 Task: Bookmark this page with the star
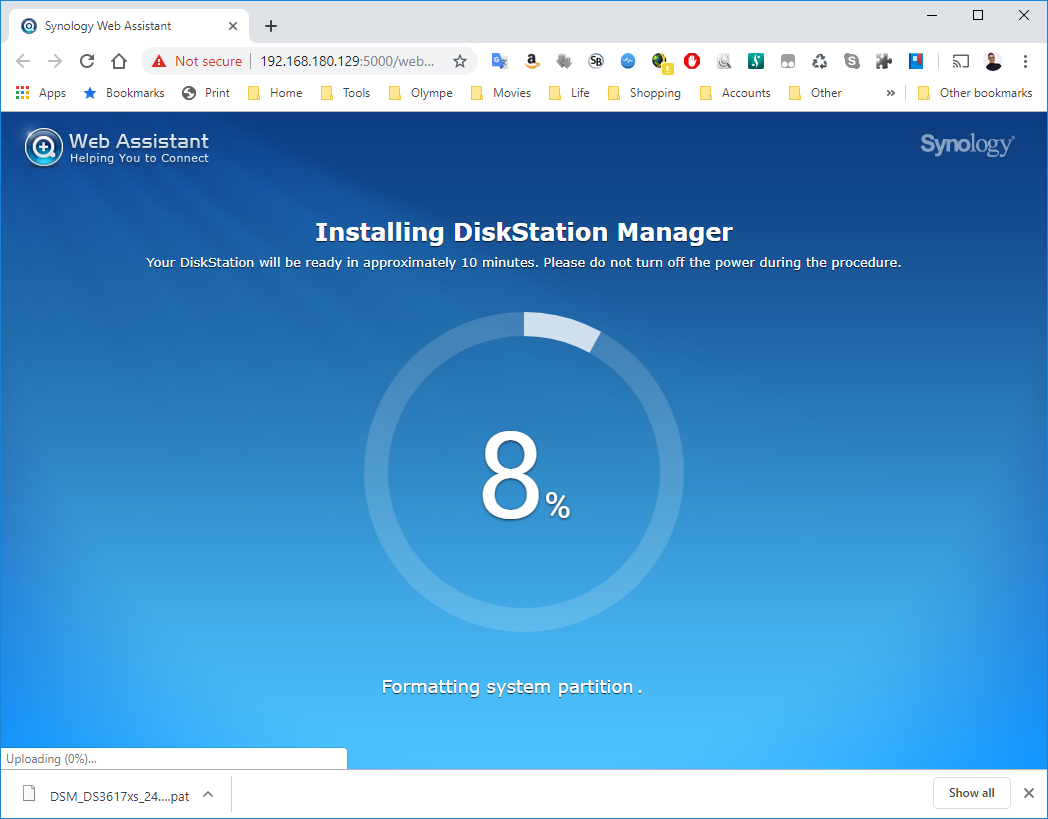(x=460, y=62)
